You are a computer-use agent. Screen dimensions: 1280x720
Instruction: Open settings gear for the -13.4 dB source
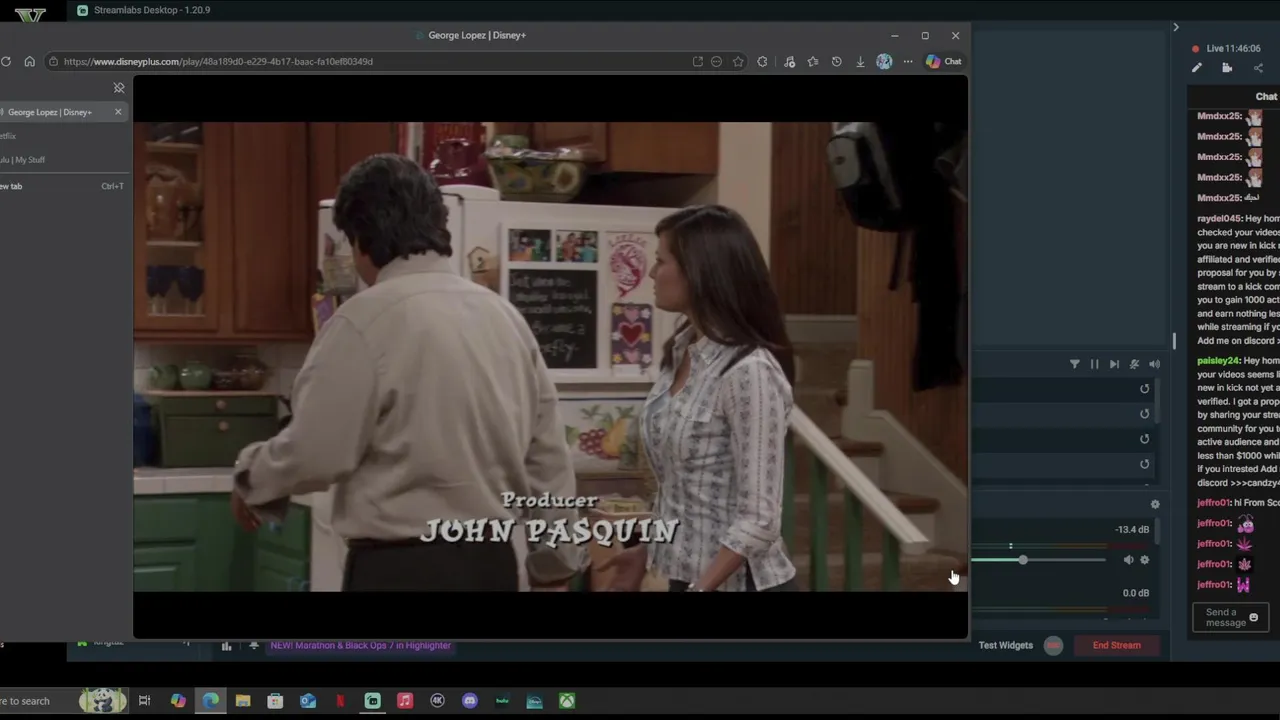pos(1145,560)
